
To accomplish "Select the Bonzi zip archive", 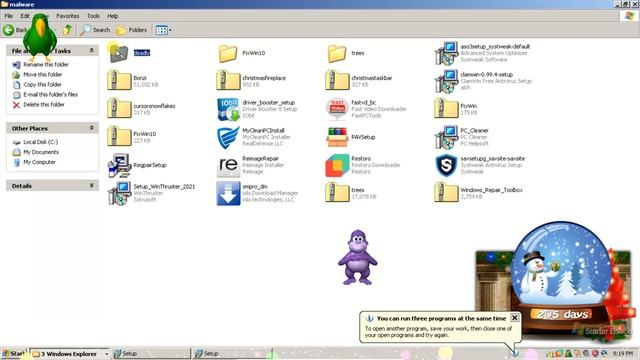I will pyautogui.click(x=119, y=80).
